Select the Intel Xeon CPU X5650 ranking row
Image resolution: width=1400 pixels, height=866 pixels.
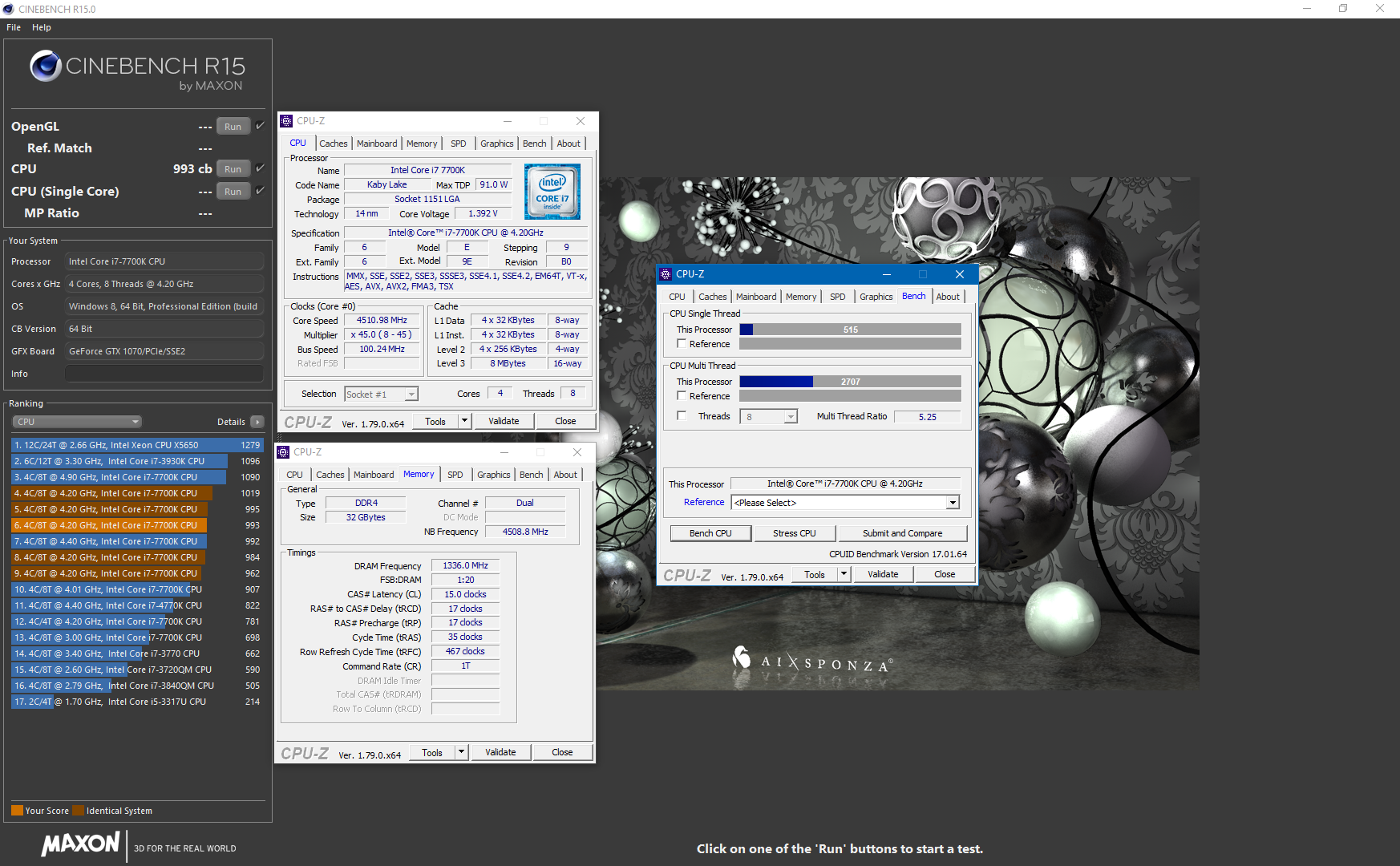[x=137, y=445]
